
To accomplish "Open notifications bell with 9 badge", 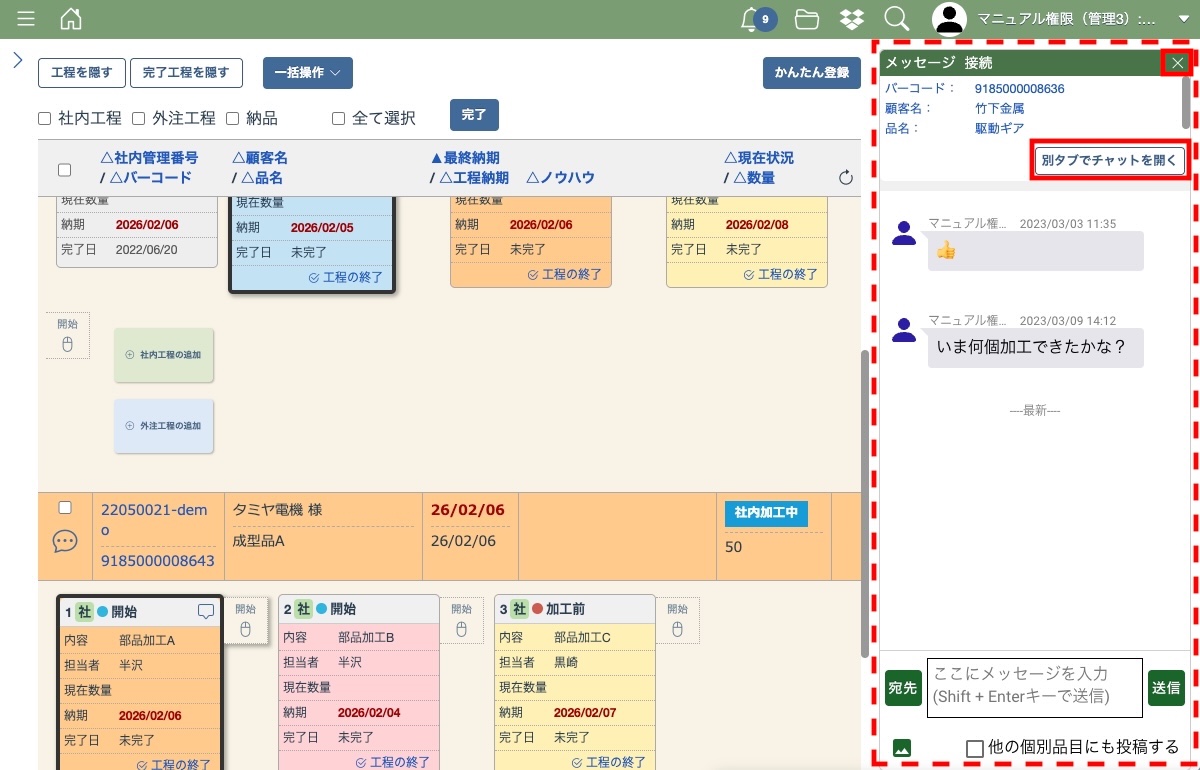I will [x=752, y=19].
